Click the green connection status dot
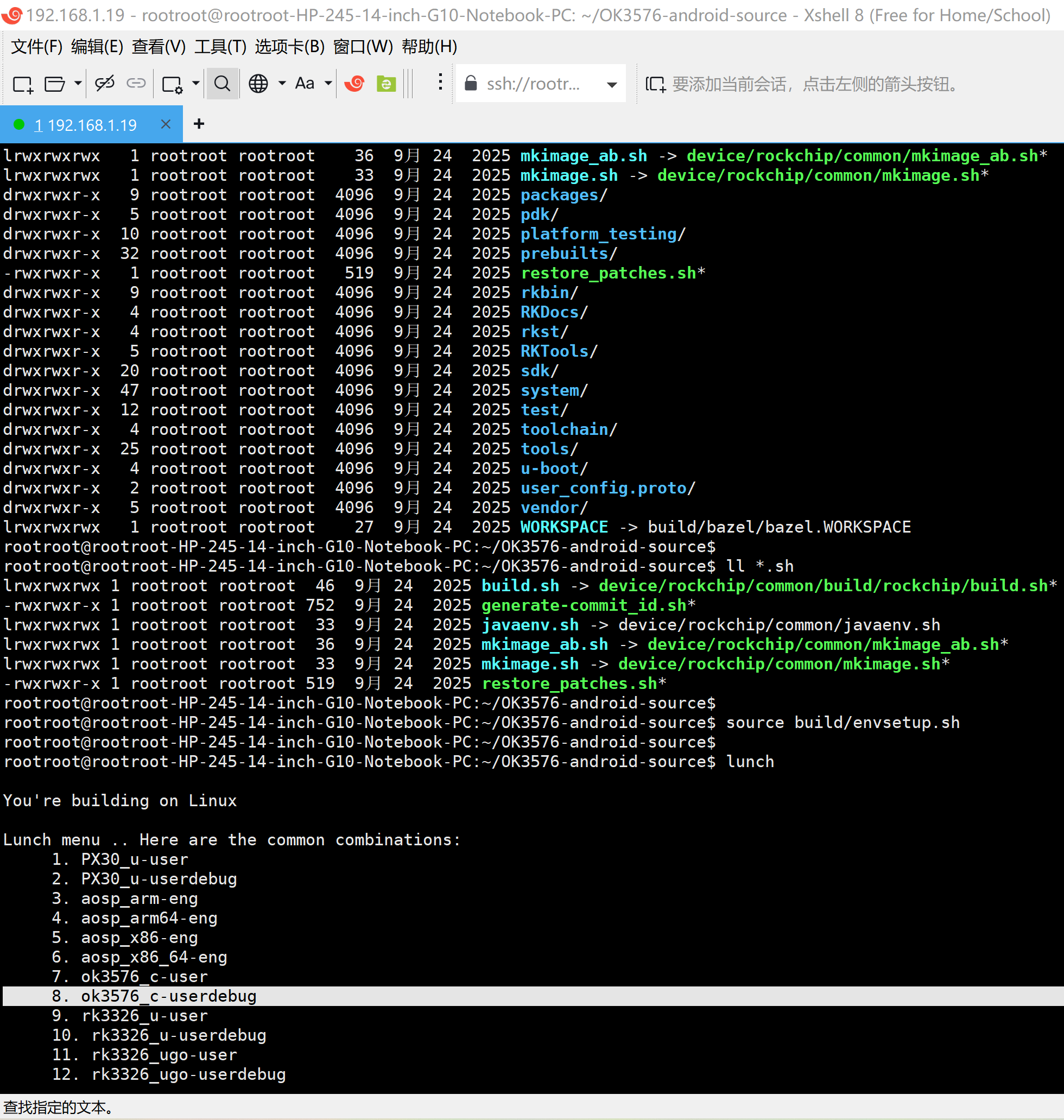This screenshot has height=1120, width=1064. pyautogui.click(x=18, y=125)
